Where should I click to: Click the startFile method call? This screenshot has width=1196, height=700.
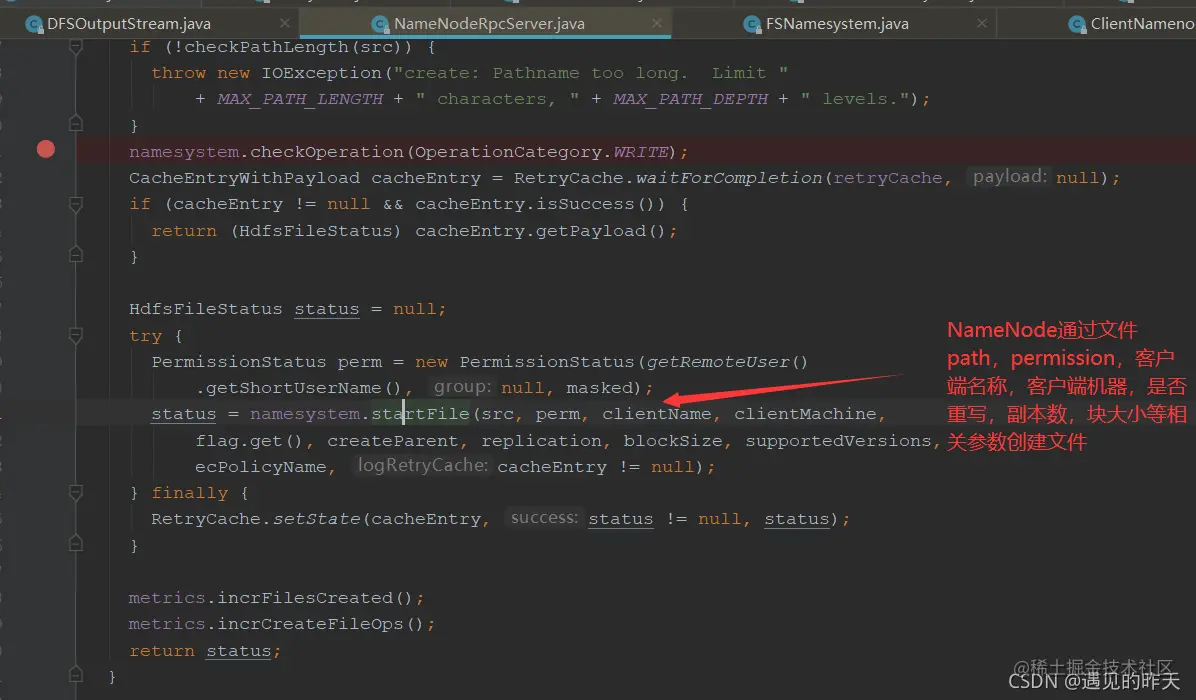coord(420,414)
